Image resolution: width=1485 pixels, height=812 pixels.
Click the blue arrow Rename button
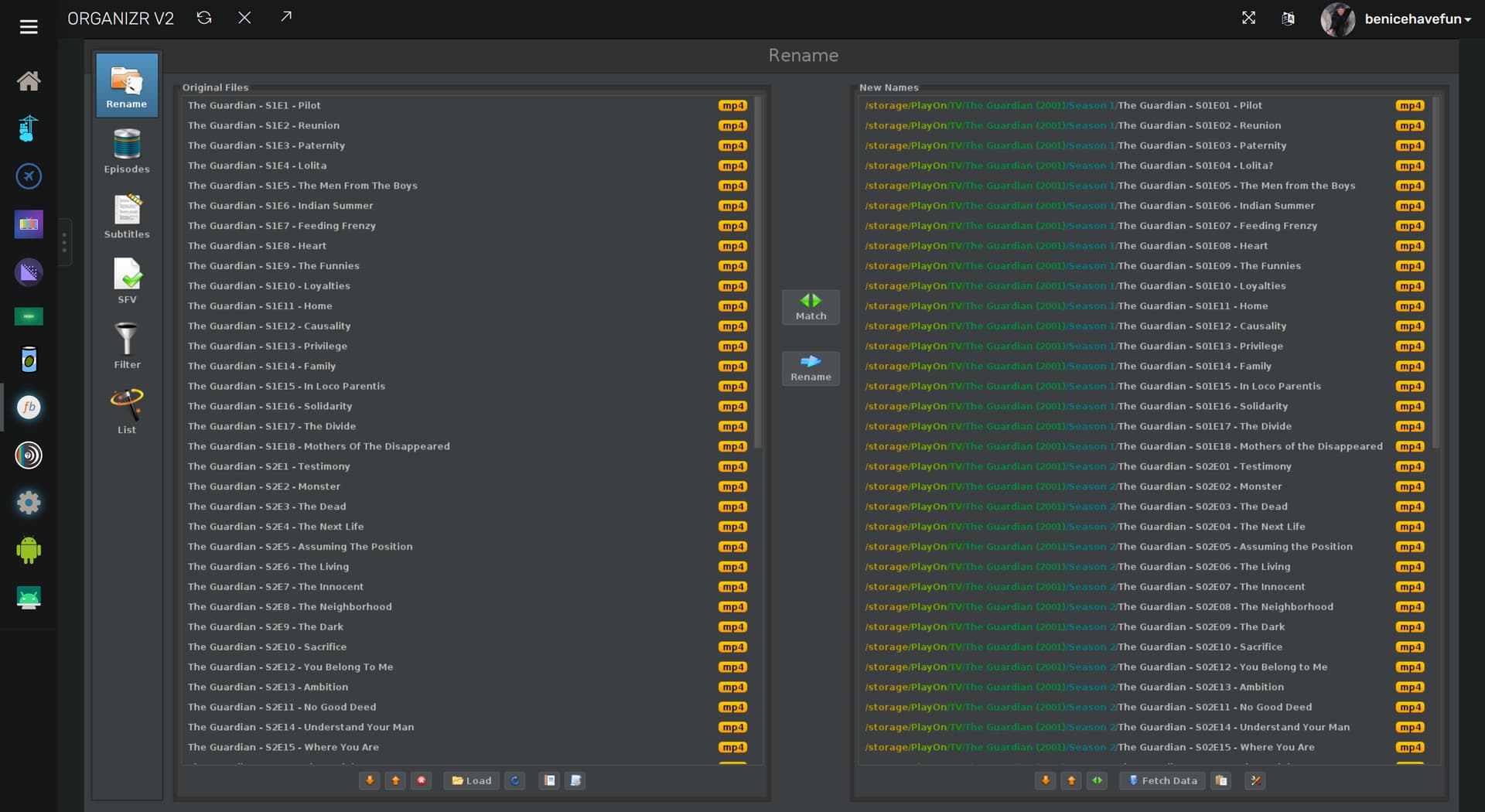coord(811,368)
